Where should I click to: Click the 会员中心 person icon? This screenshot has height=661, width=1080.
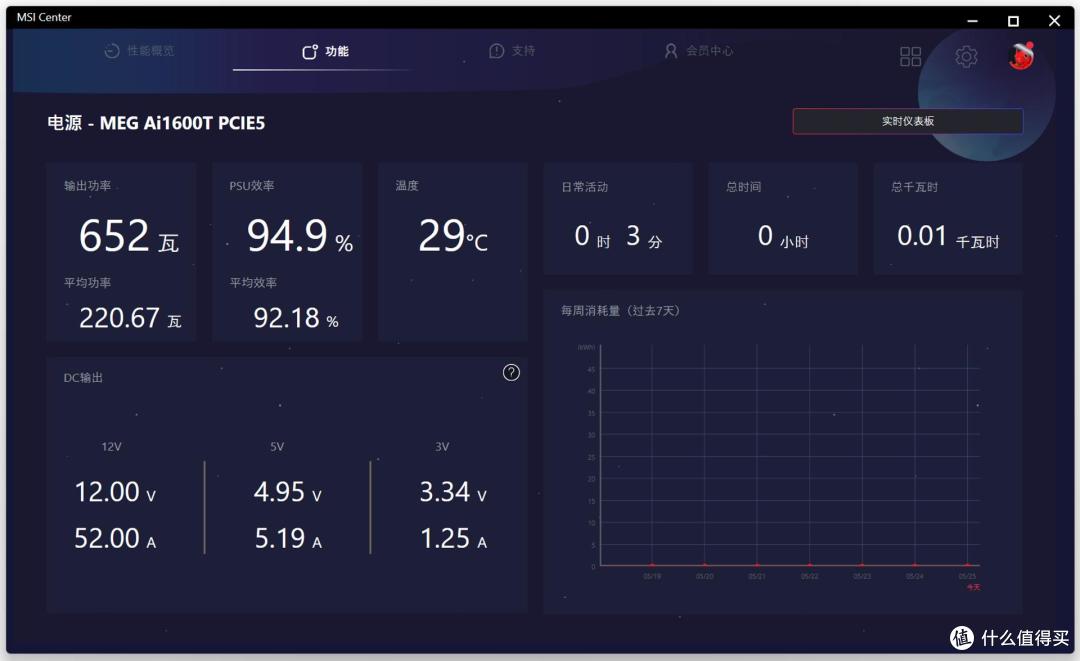click(670, 51)
